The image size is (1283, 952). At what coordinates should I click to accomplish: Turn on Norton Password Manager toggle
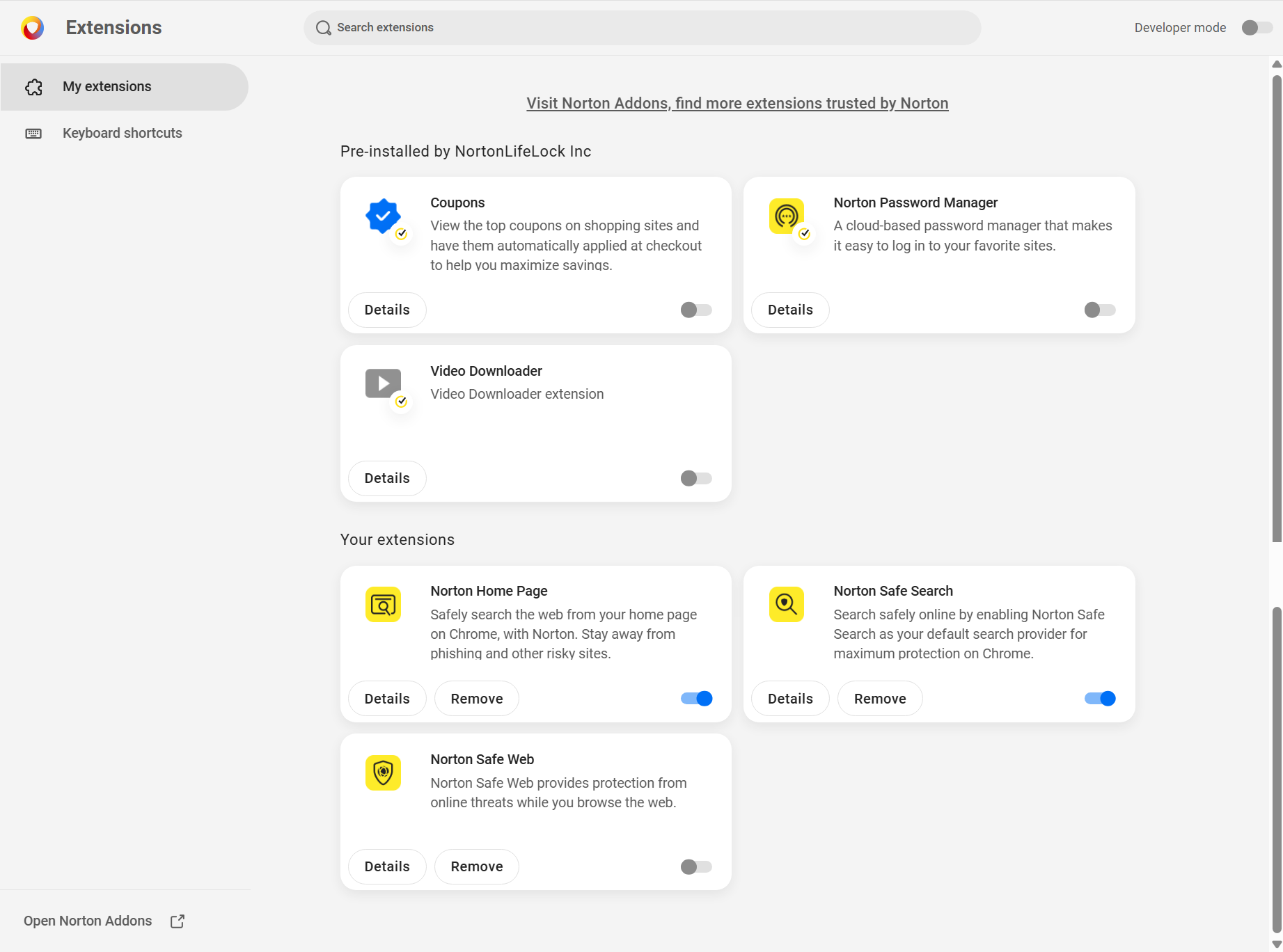pyautogui.click(x=1100, y=310)
